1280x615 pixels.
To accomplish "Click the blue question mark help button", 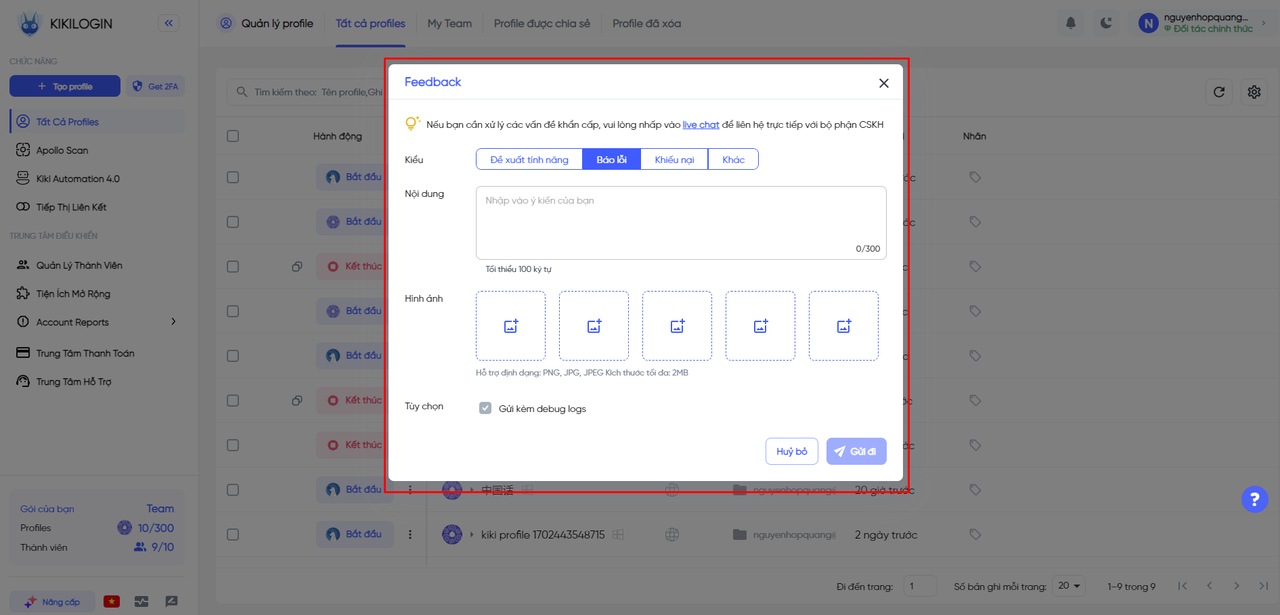I will tap(1254, 499).
